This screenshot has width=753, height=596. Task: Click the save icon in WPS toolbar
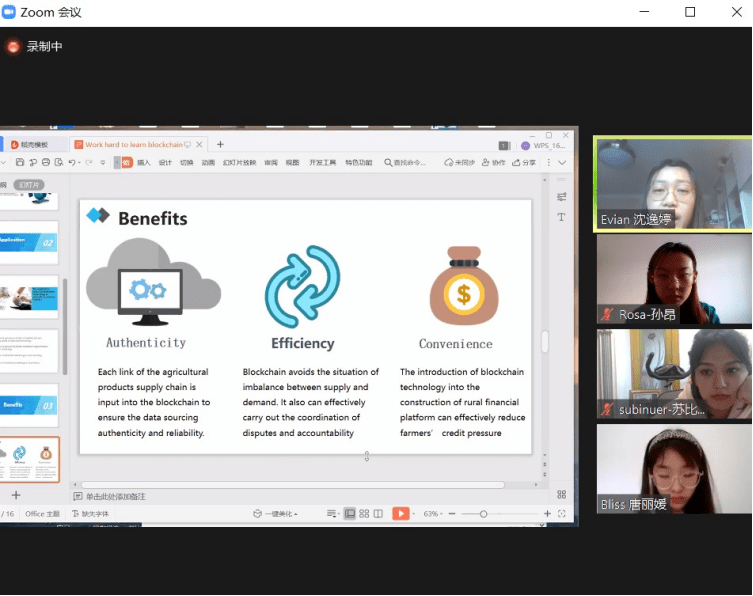tap(19, 162)
